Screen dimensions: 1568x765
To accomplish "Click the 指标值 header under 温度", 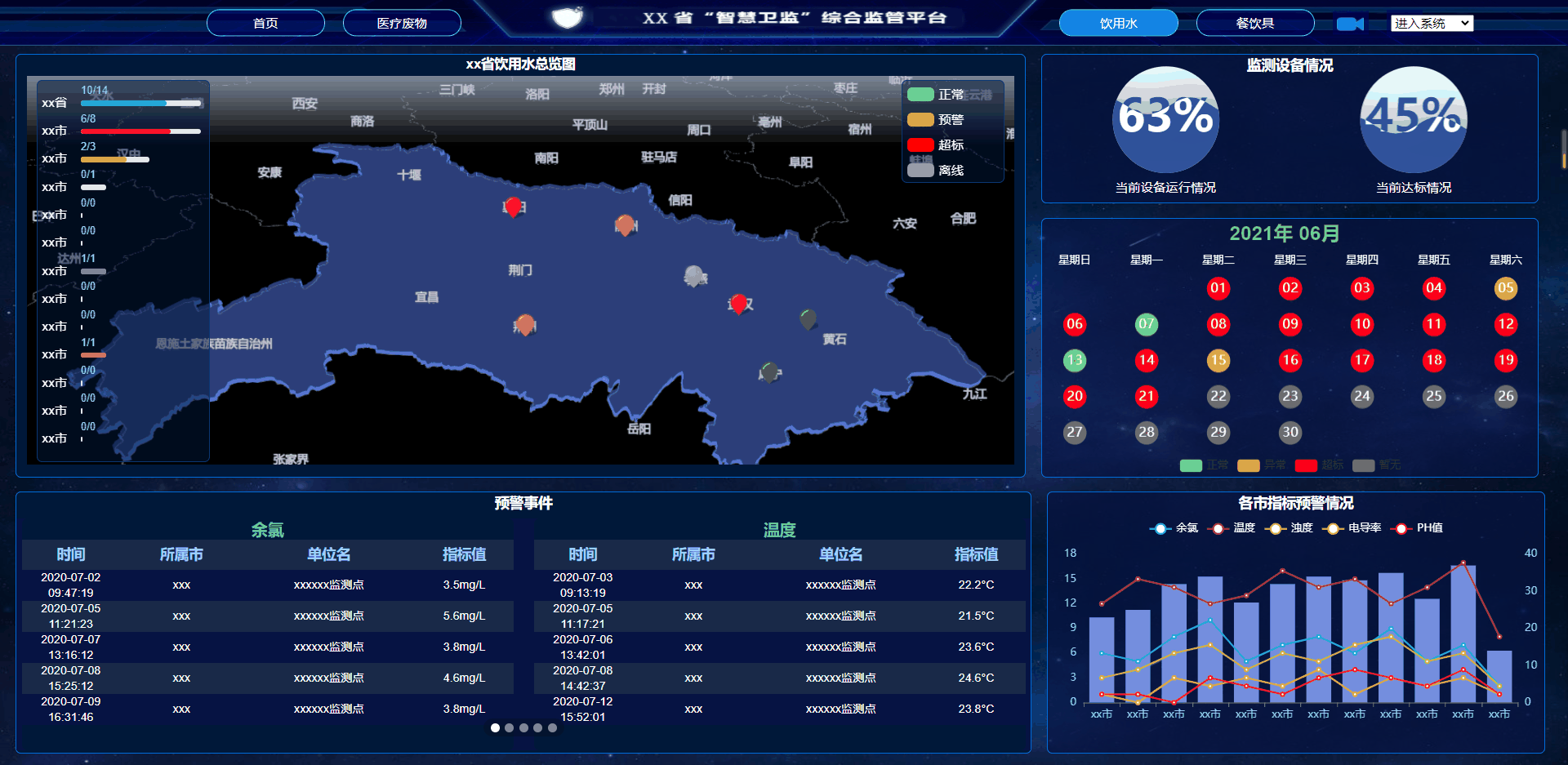I will [976, 554].
